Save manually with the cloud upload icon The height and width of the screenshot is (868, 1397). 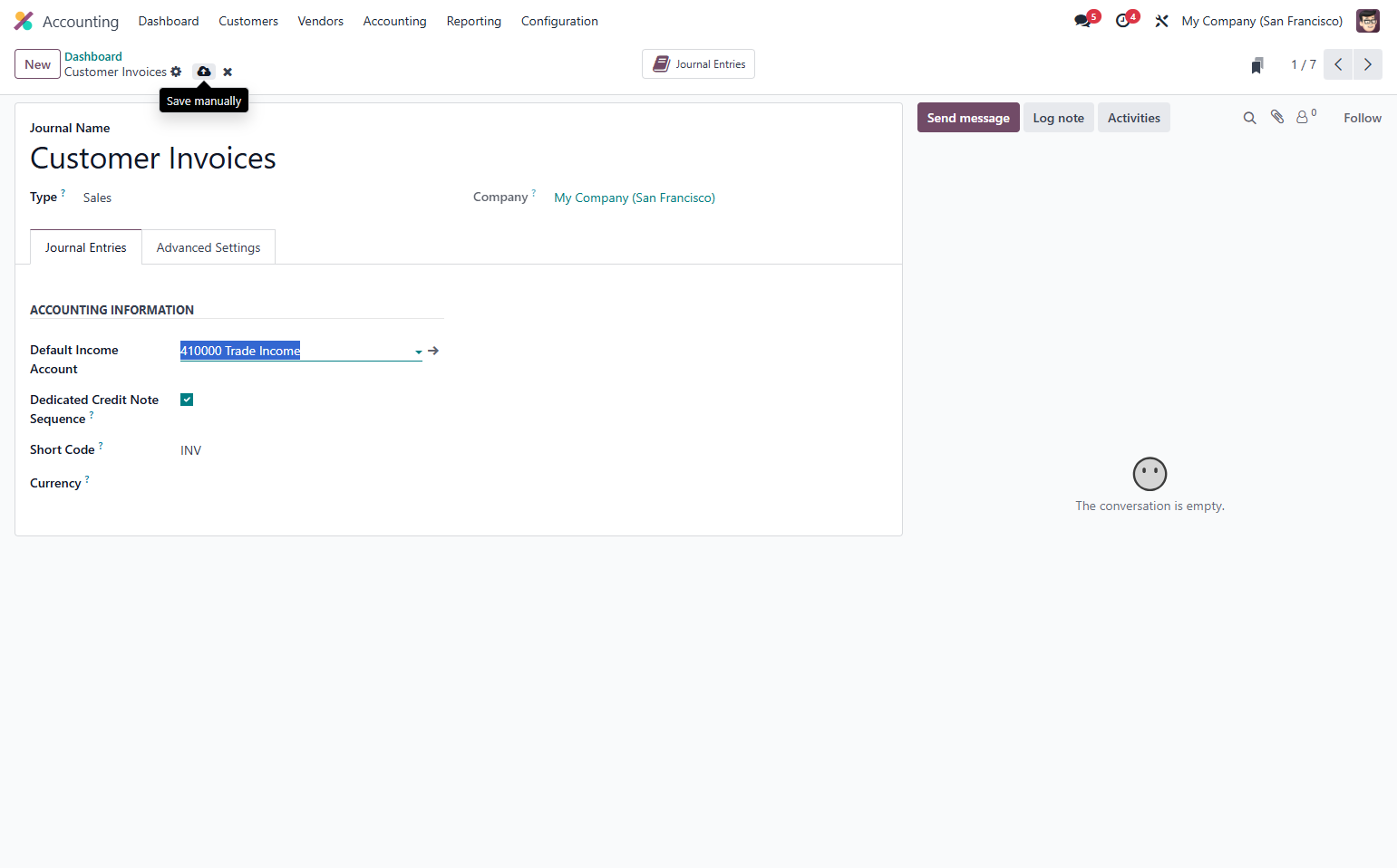click(x=204, y=72)
